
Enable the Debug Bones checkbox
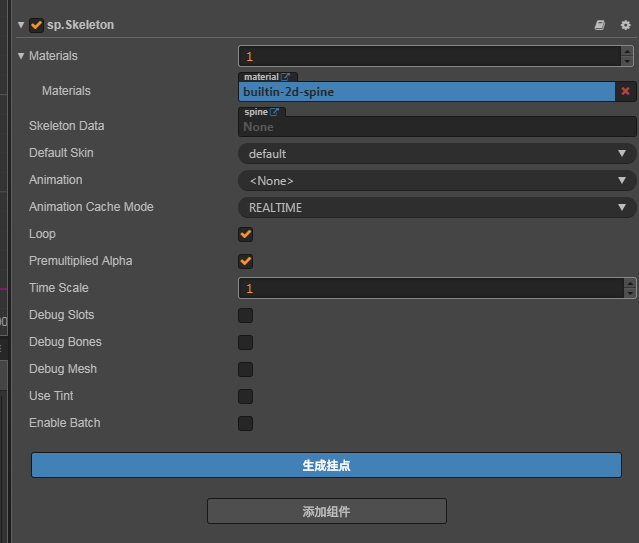[245, 342]
